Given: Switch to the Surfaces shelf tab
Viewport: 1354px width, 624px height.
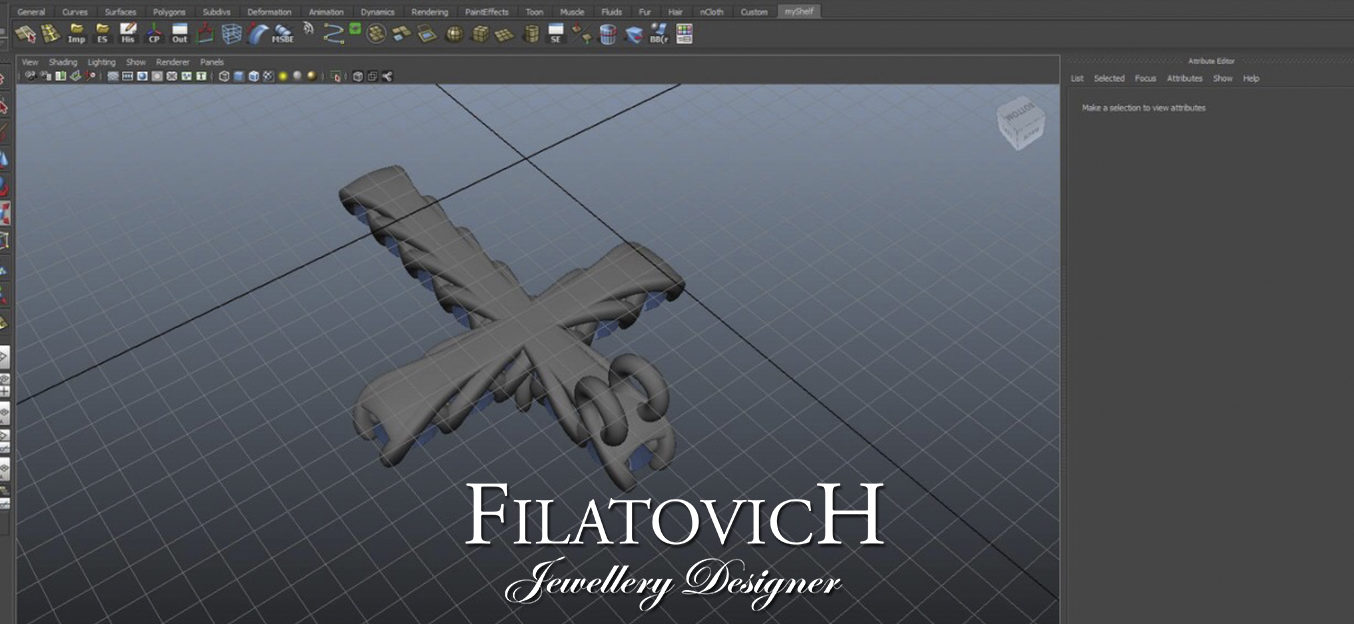Looking at the screenshot, I should 120,12.
